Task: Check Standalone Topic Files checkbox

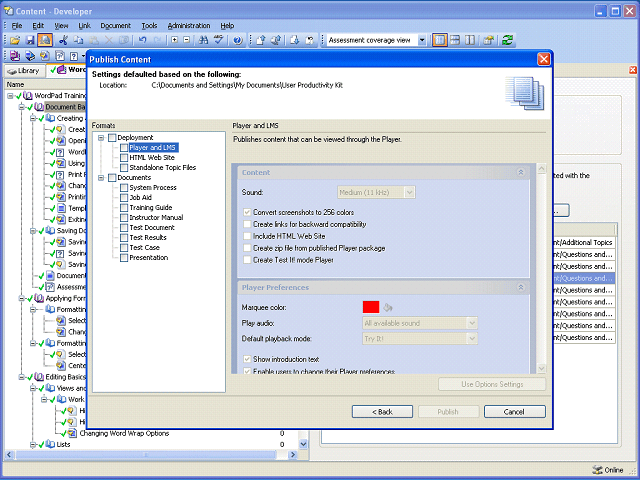Action: 124,167
